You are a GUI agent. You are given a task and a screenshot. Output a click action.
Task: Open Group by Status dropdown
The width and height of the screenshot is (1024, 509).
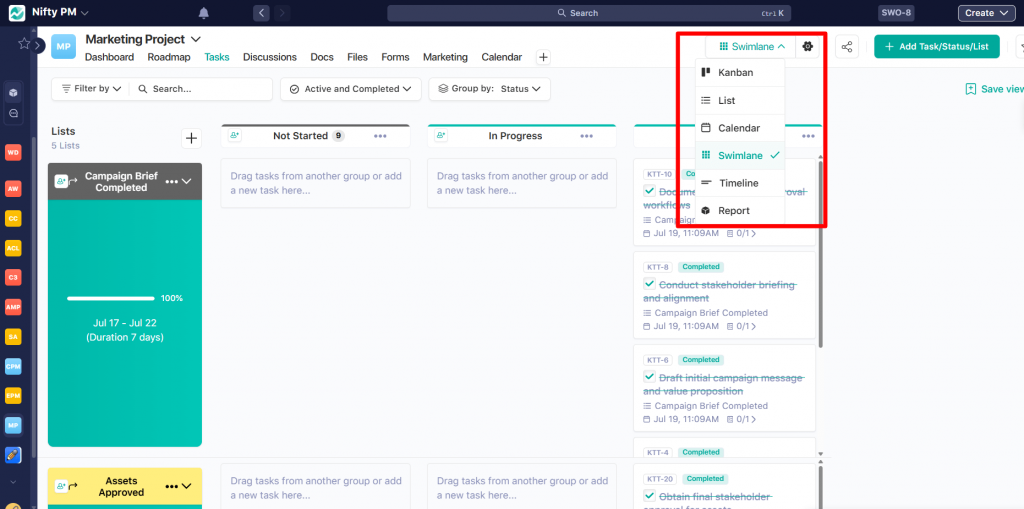489,89
